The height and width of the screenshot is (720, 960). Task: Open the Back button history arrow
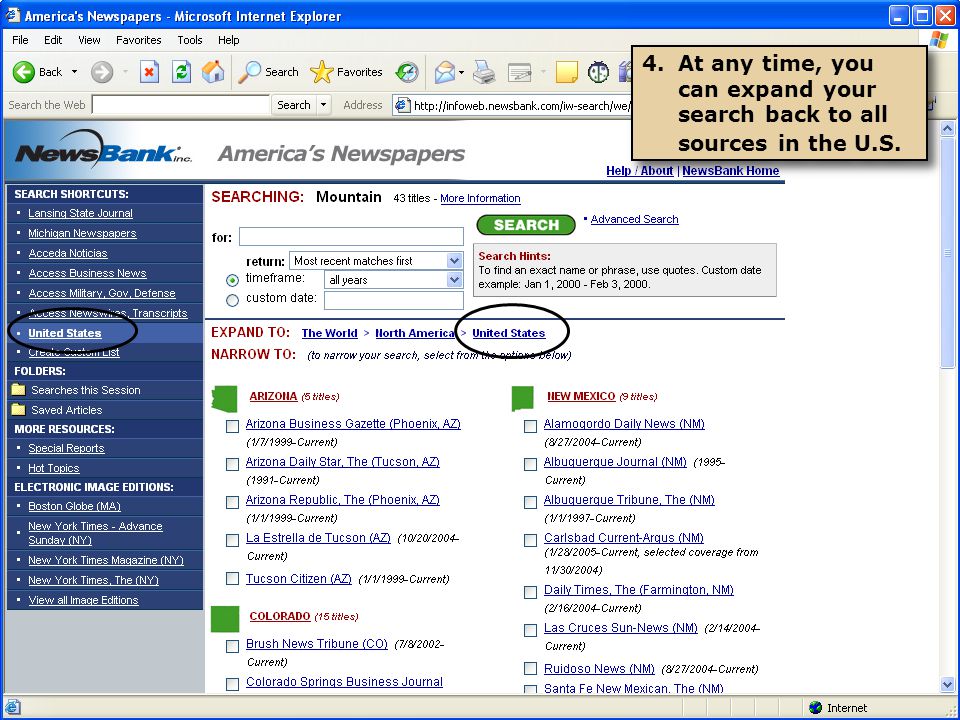click(x=74, y=72)
